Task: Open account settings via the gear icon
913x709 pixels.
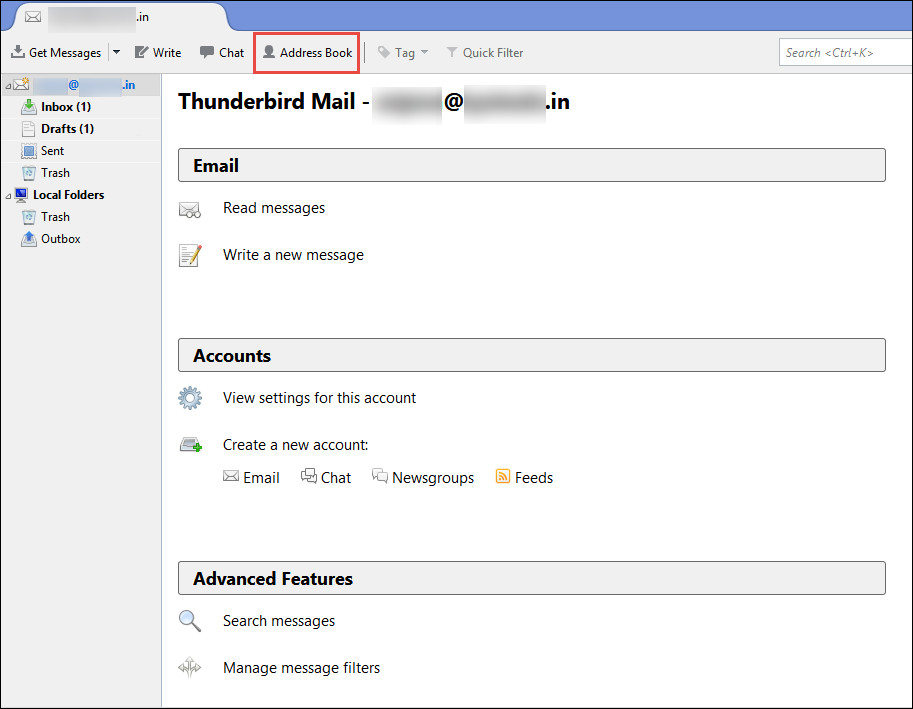Action: tap(190, 398)
